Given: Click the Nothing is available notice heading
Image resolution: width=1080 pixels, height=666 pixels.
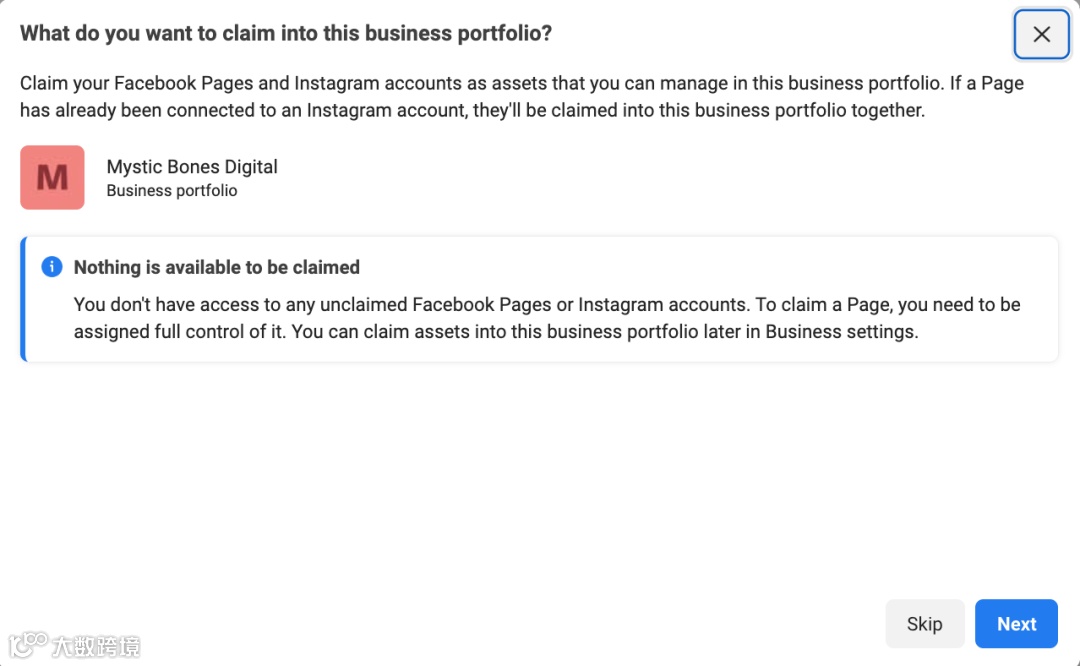Looking at the screenshot, I should pyautogui.click(x=216, y=267).
